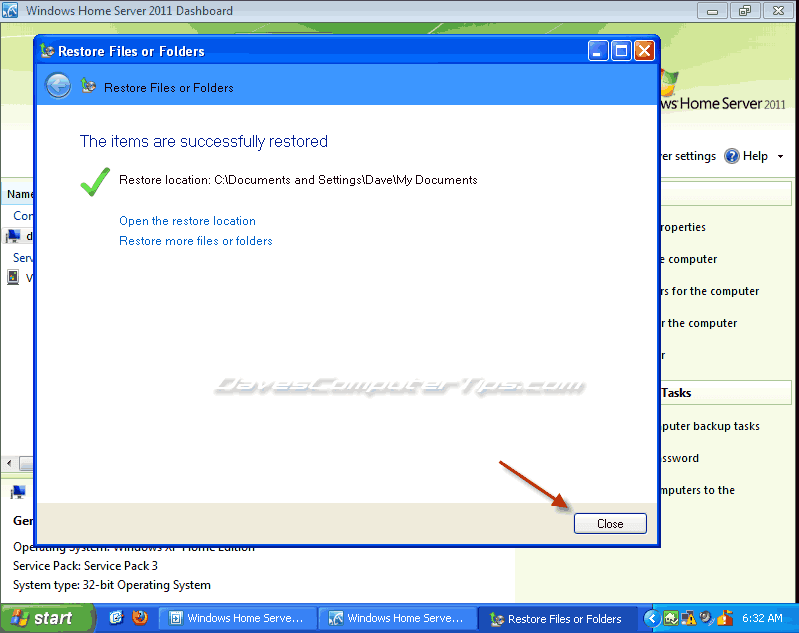Click the orange-flag tray icon next to clock
The height and width of the screenshot is (633, 799).
pyautogui.click(x=725, y=618)
